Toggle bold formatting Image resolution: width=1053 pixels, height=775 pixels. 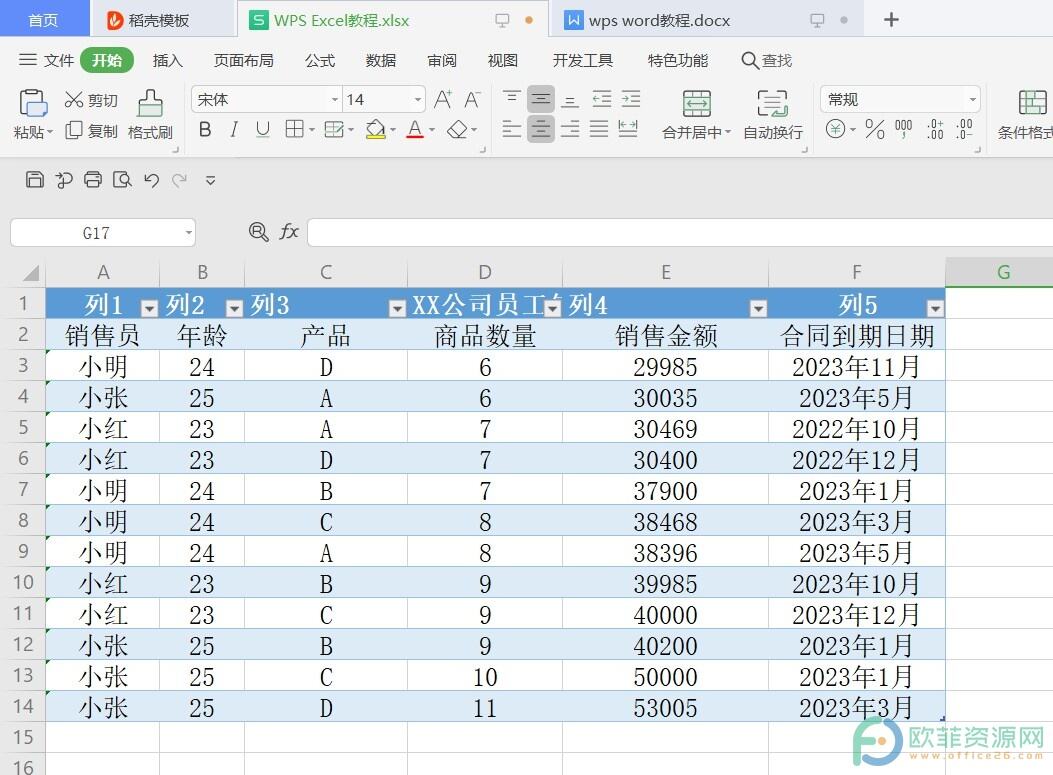point(205,129)
